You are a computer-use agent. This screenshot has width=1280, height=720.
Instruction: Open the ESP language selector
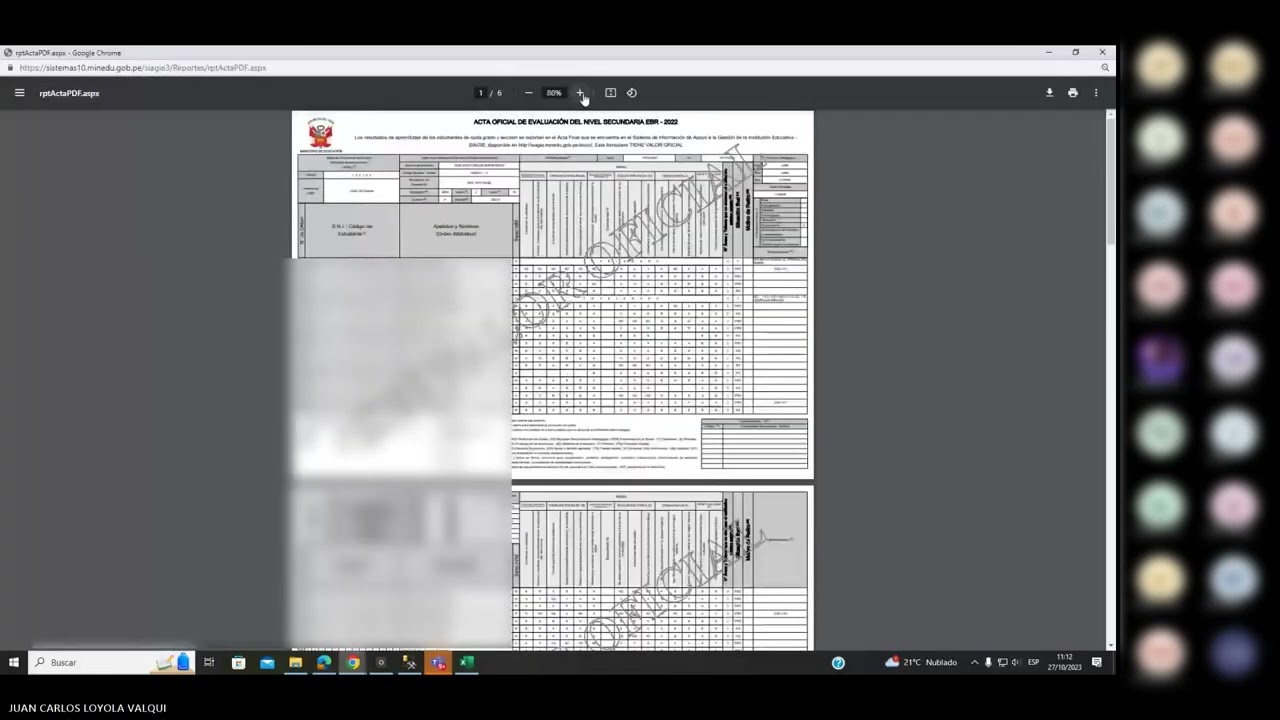[1034, 662]
